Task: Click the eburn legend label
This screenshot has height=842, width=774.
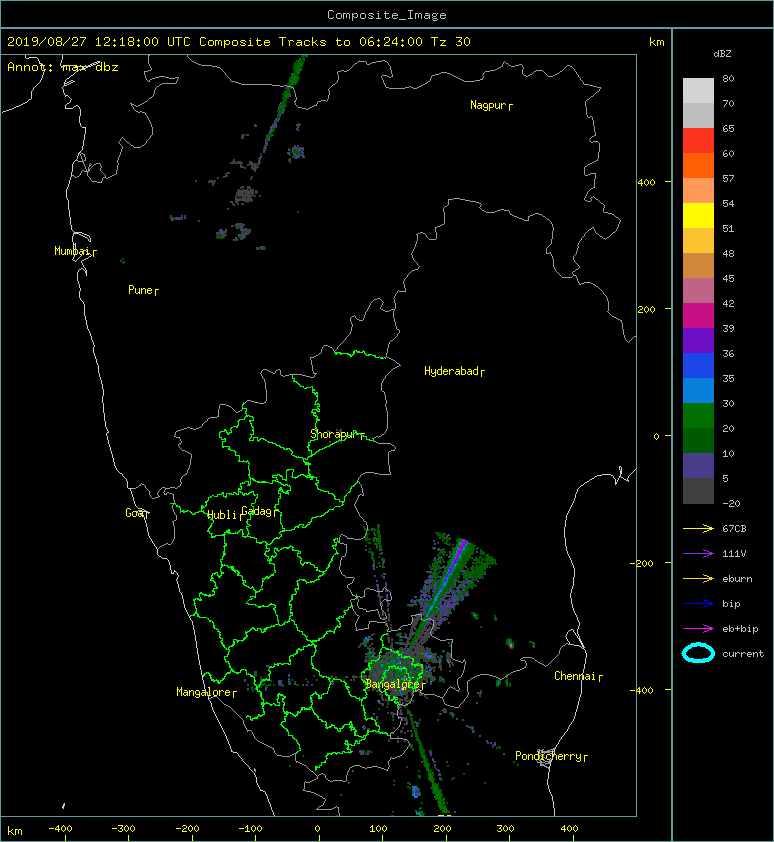Action: [x=737, y=579]
